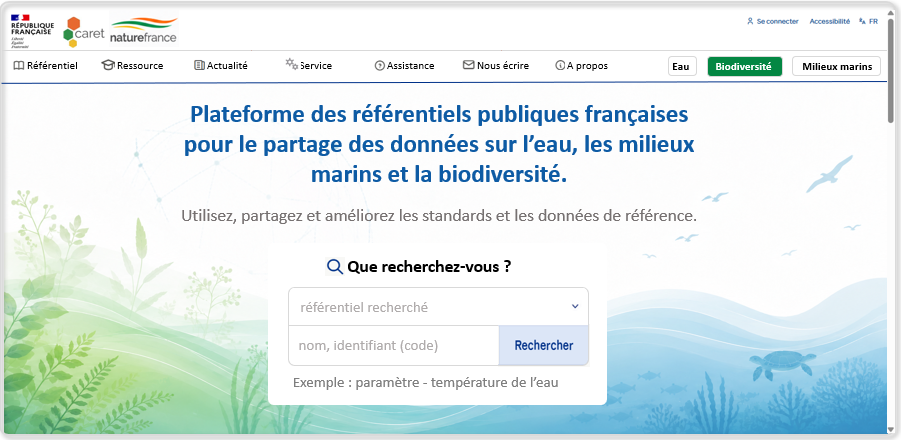Screen dimensions: 901x440
Task: Open the A propos menu
Action: click(x=582, y=65)
